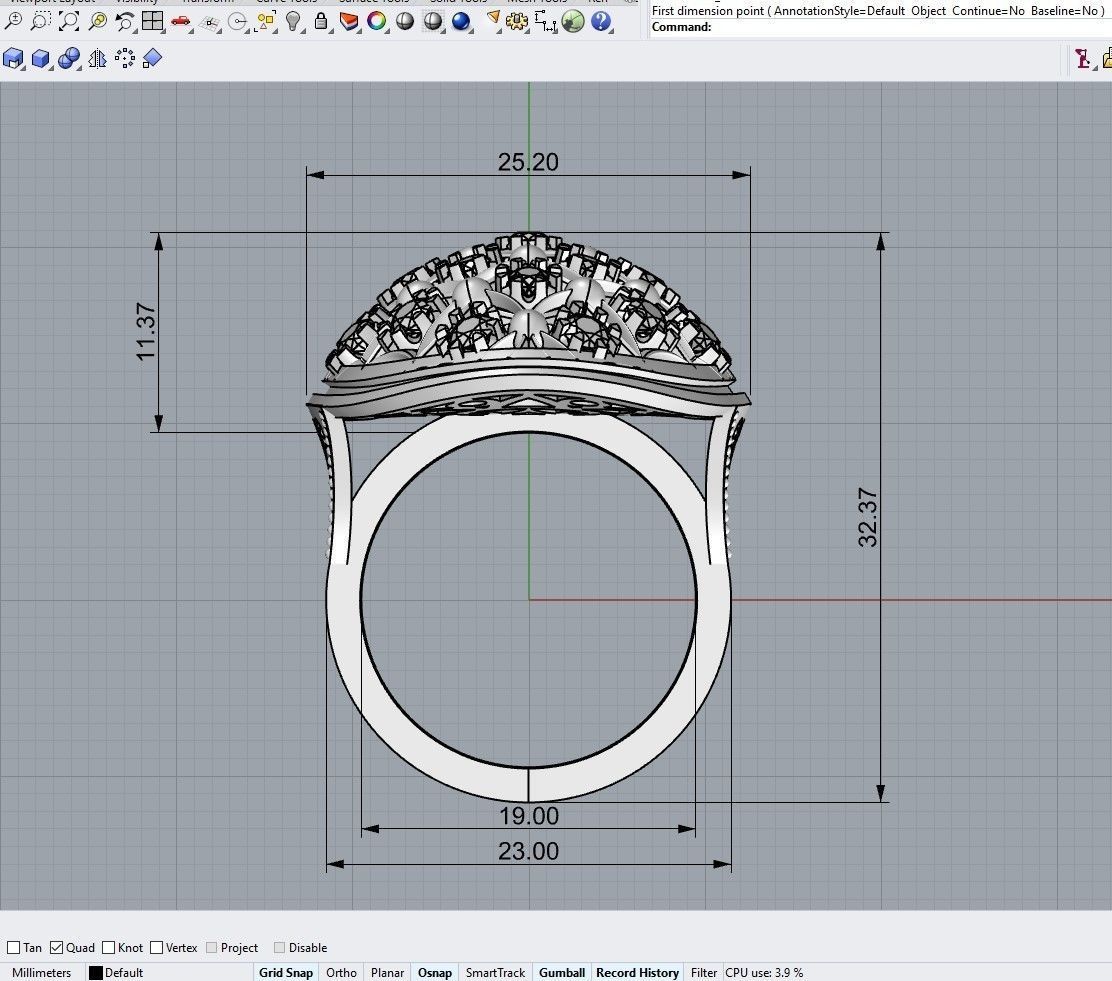Click the blue Render sphere icon
This screenshot has width=1112, height=981.
click(461, 21)
